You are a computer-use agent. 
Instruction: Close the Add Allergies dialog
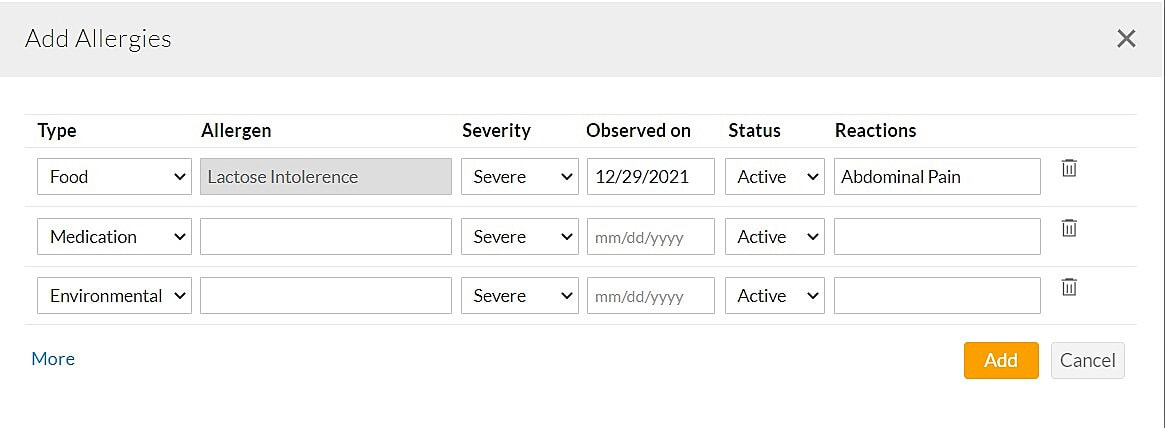pyautogui.click(x=1126, y=39)
